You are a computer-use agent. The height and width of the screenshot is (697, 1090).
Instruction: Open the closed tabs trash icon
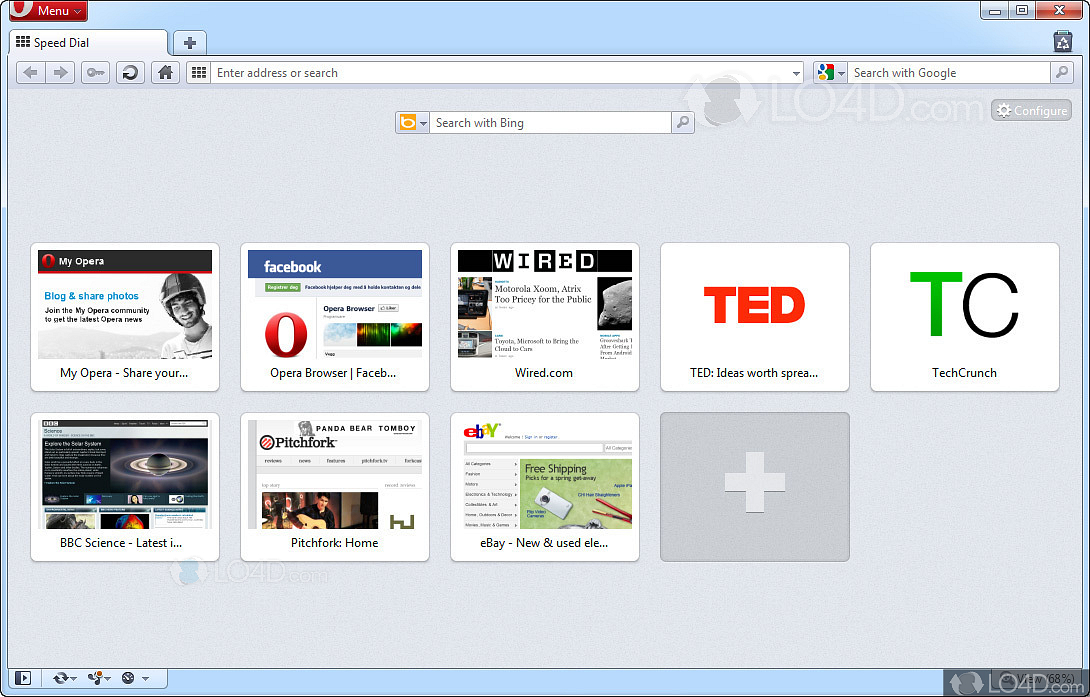pyautogui.click(x=1063, y=42)
